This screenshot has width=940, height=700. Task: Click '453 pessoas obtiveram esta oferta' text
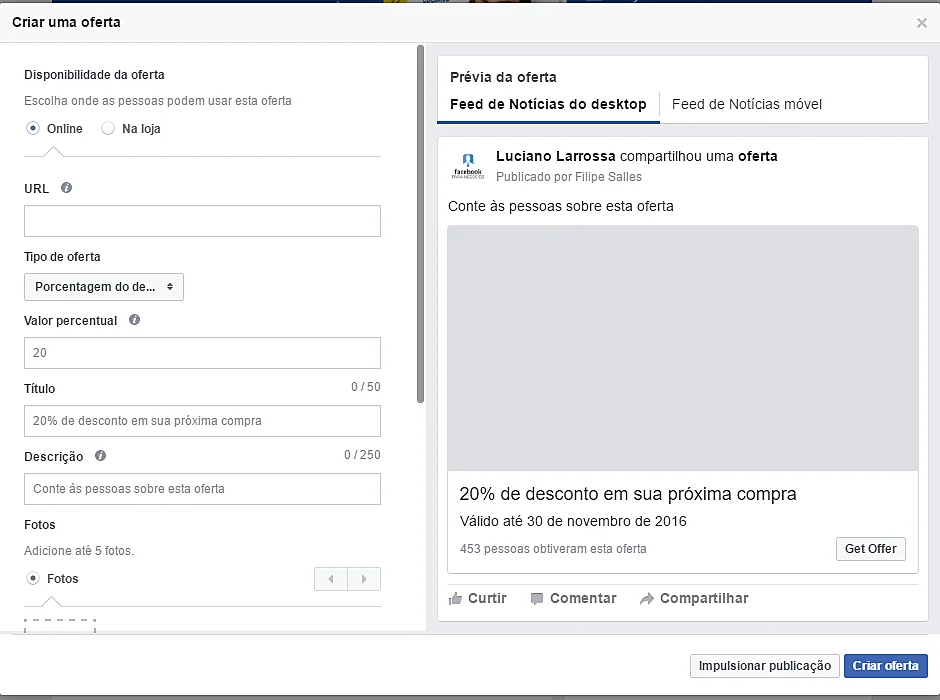[553, 549]
